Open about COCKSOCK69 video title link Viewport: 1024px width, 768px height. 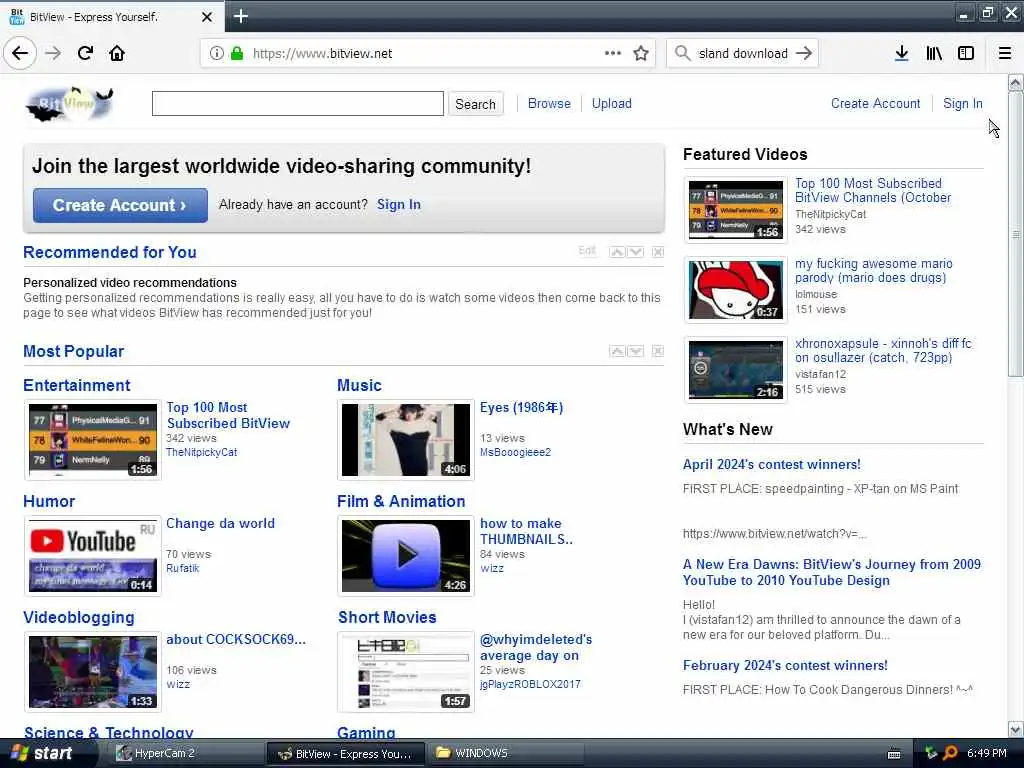pos(236,639)
